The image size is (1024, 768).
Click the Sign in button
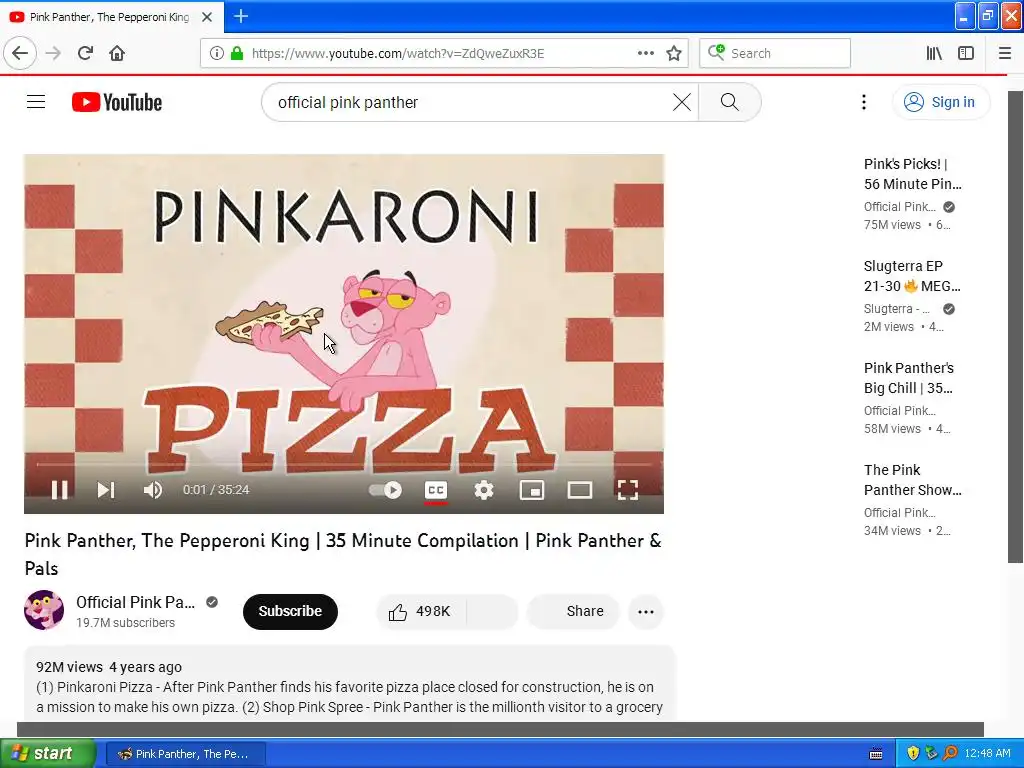940,102
